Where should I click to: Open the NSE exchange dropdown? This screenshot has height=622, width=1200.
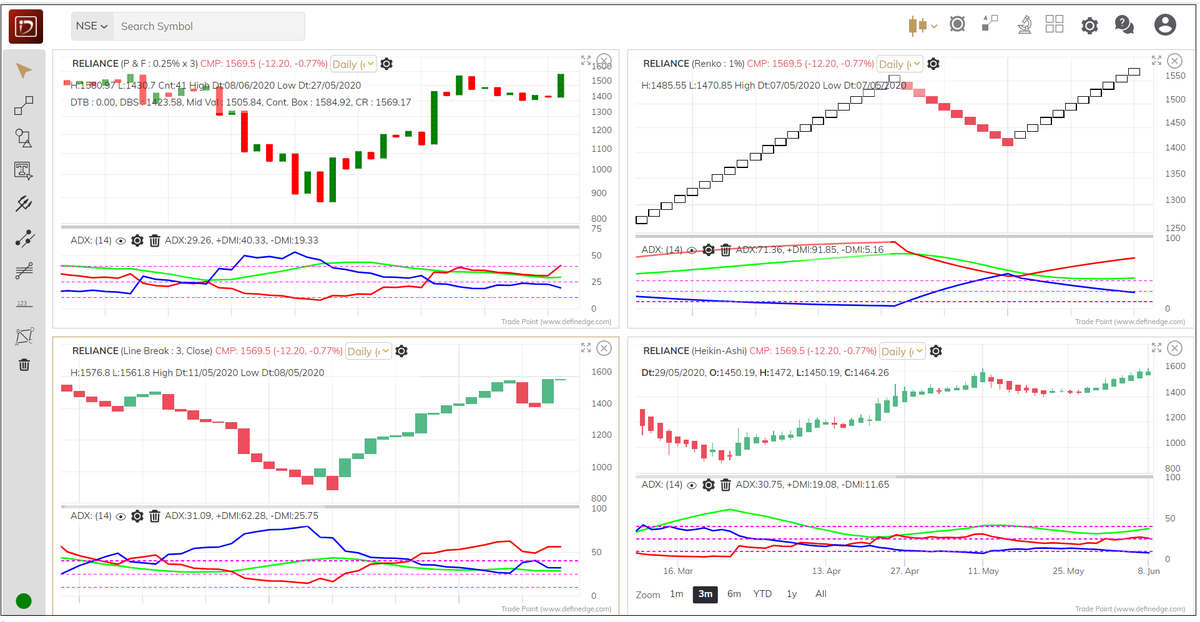[x=91, y=26]
